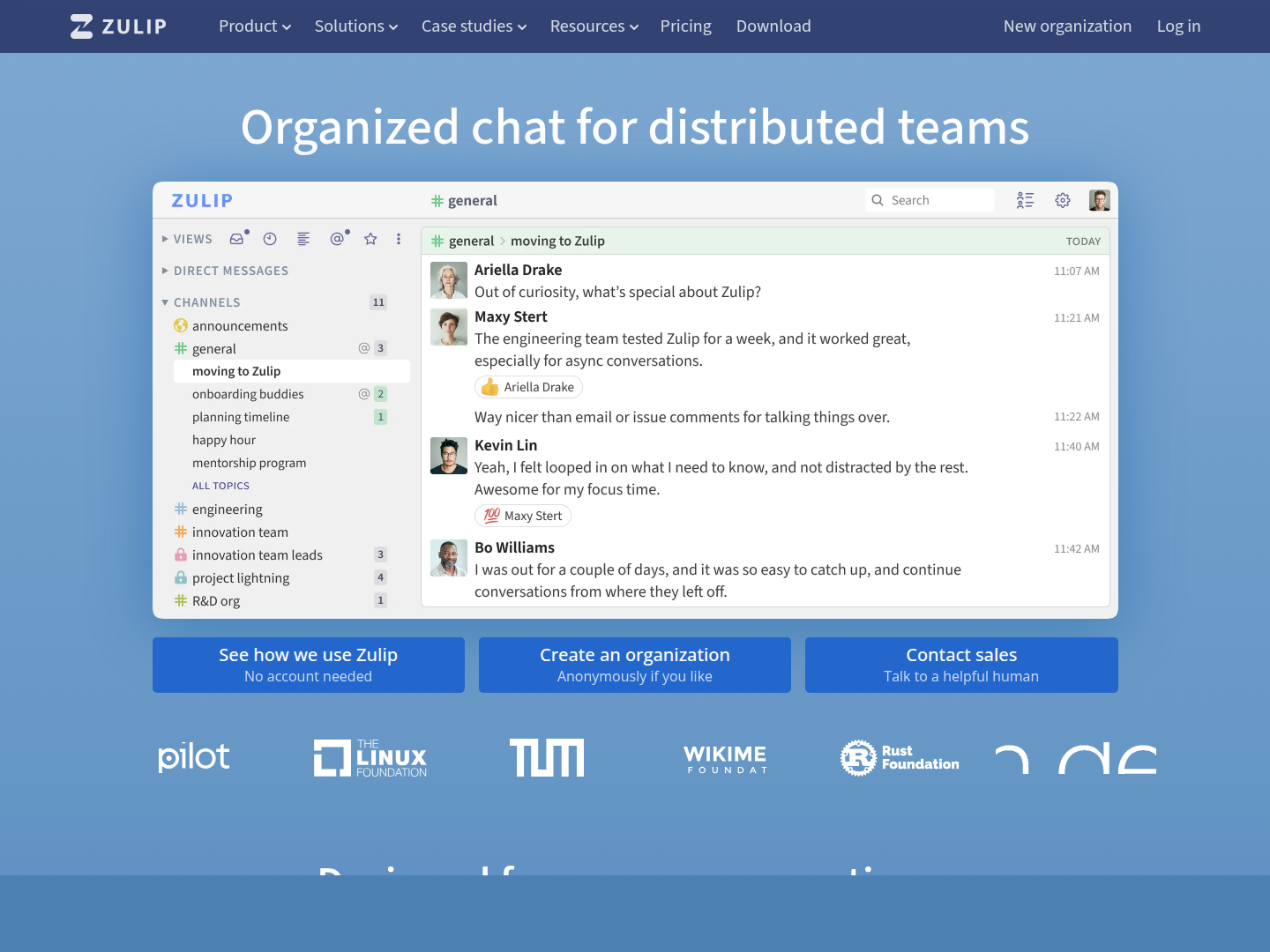Open the Case studies dropdown menu

coord(474,26)
